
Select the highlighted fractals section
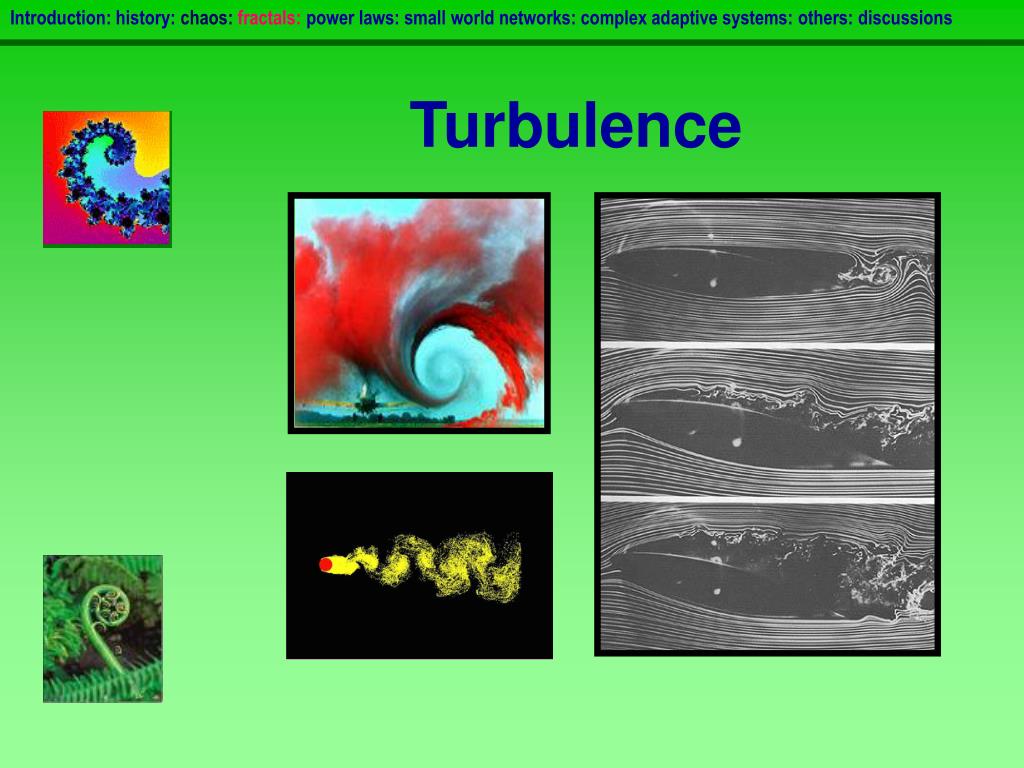(269, 18)
